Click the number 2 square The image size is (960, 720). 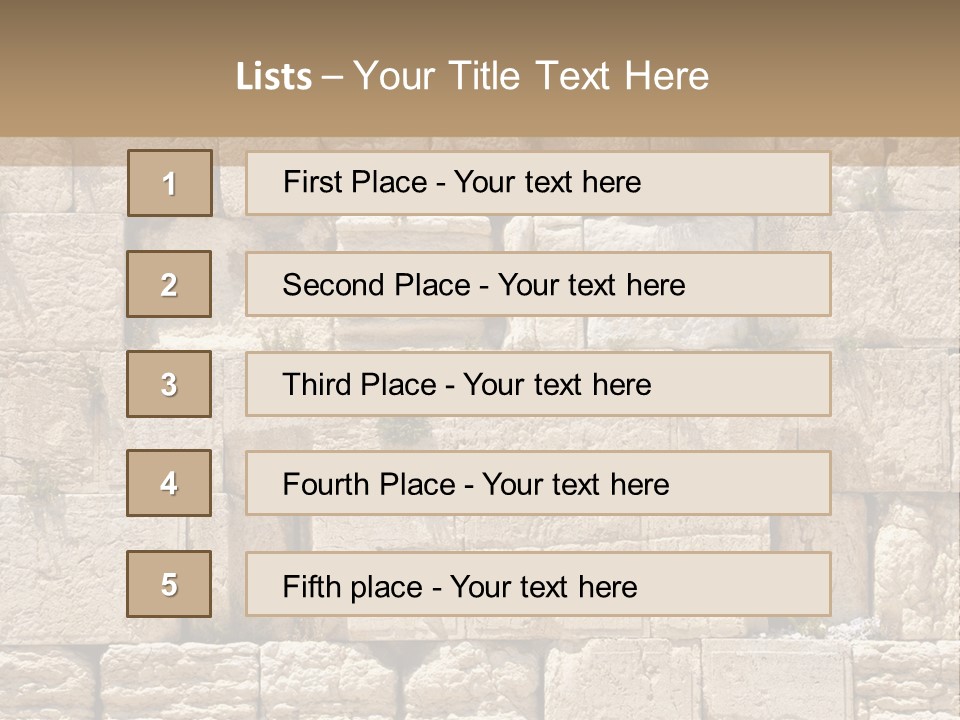click(x=169, y=284)
